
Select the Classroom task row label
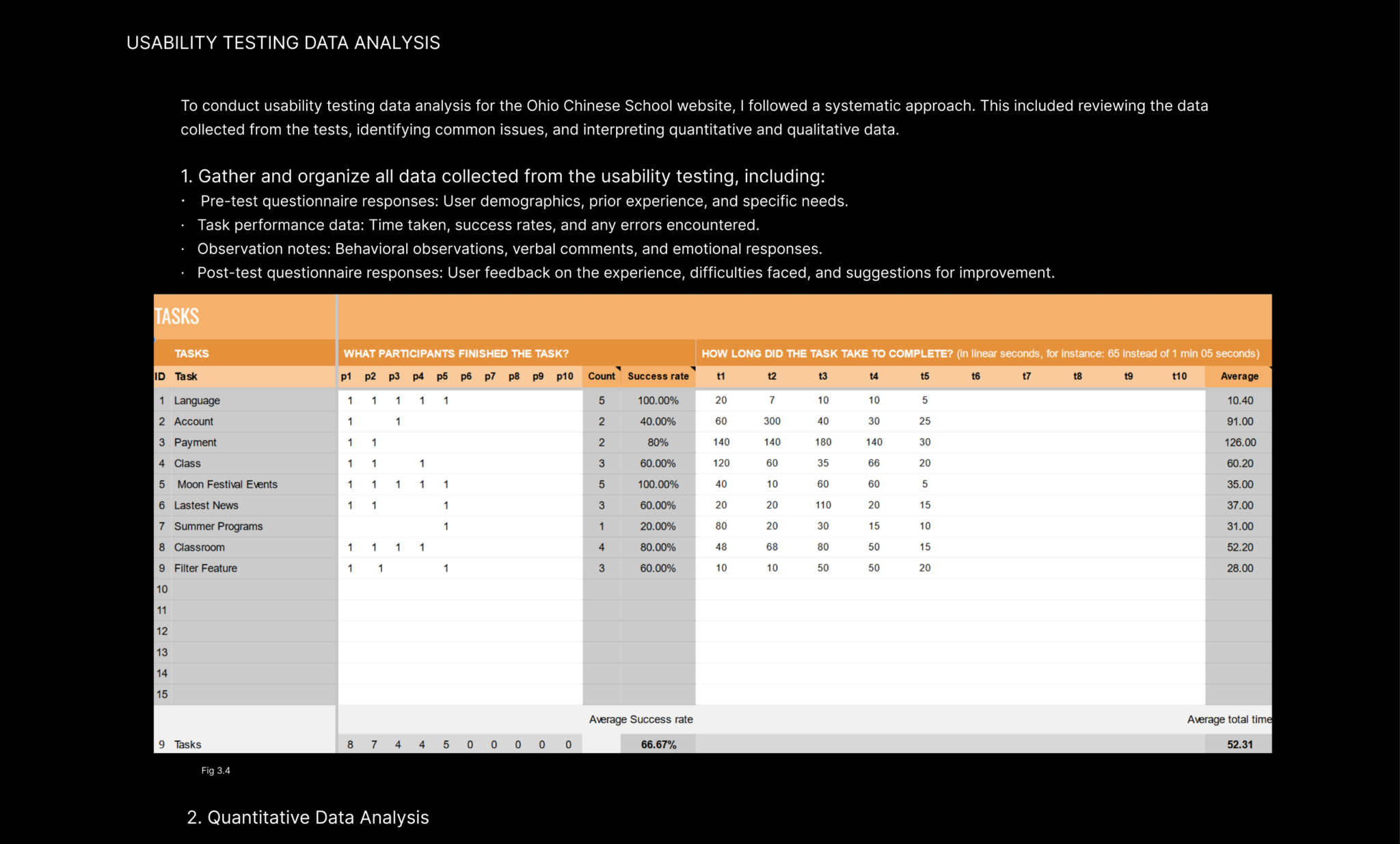[199, 547]
